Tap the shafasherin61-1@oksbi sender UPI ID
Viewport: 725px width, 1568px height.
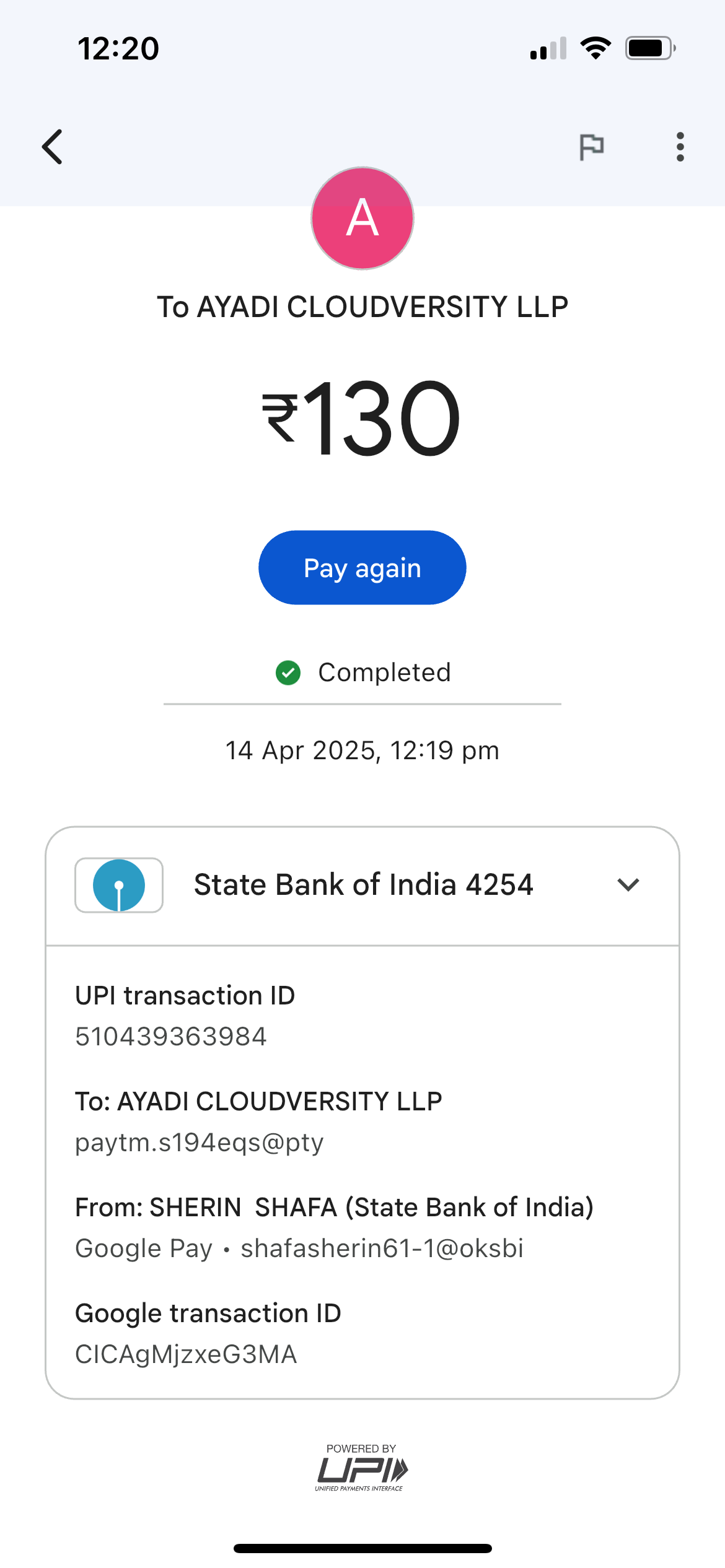[x=382, y=1248]
